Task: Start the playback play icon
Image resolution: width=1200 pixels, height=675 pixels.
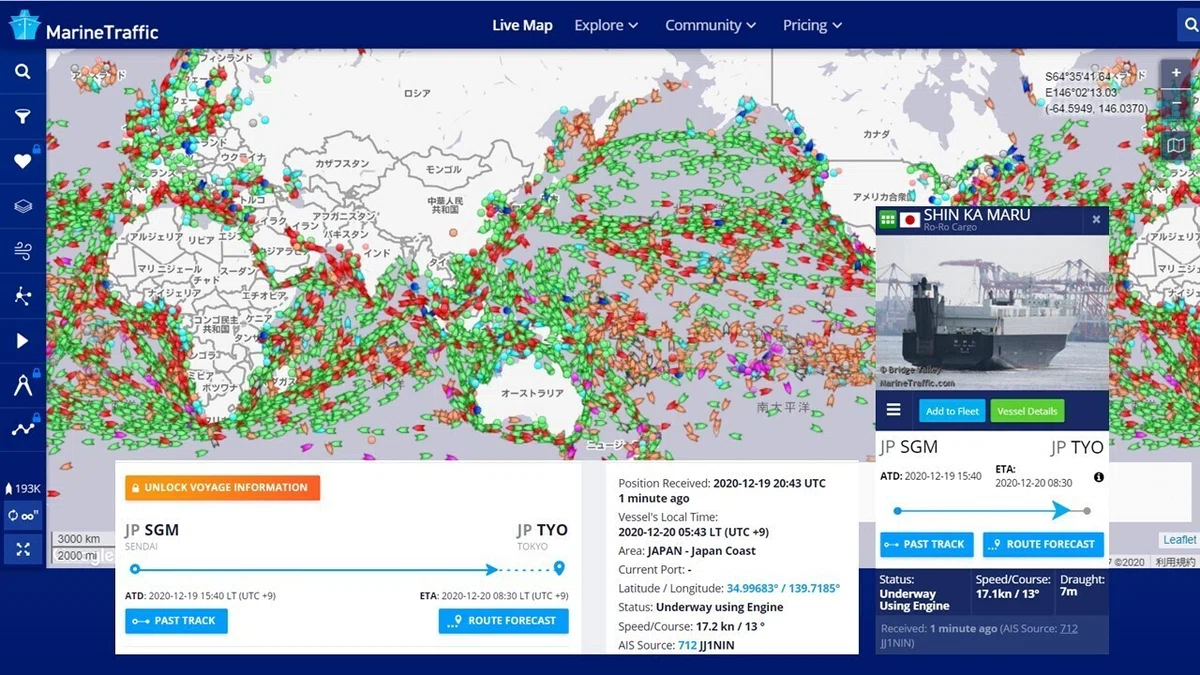Action: [x=22, y=341]
